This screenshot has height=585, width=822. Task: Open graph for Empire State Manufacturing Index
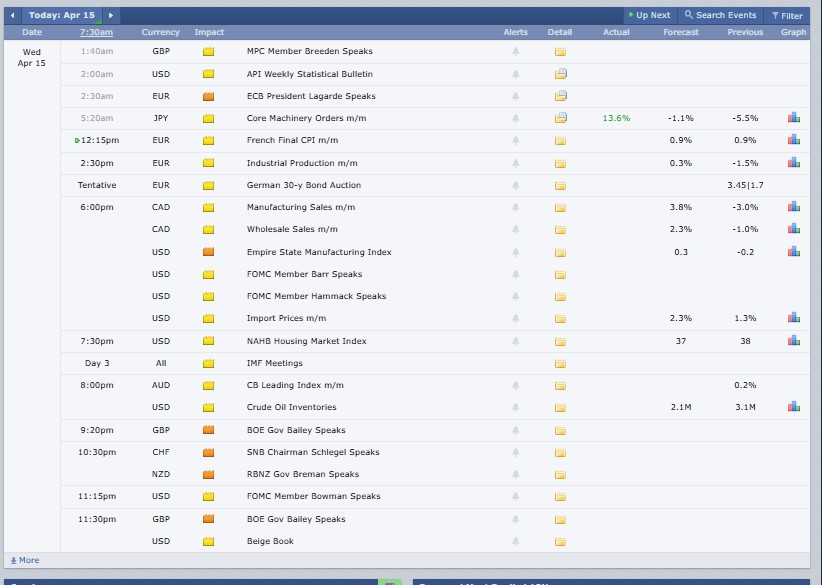point(793,252)
